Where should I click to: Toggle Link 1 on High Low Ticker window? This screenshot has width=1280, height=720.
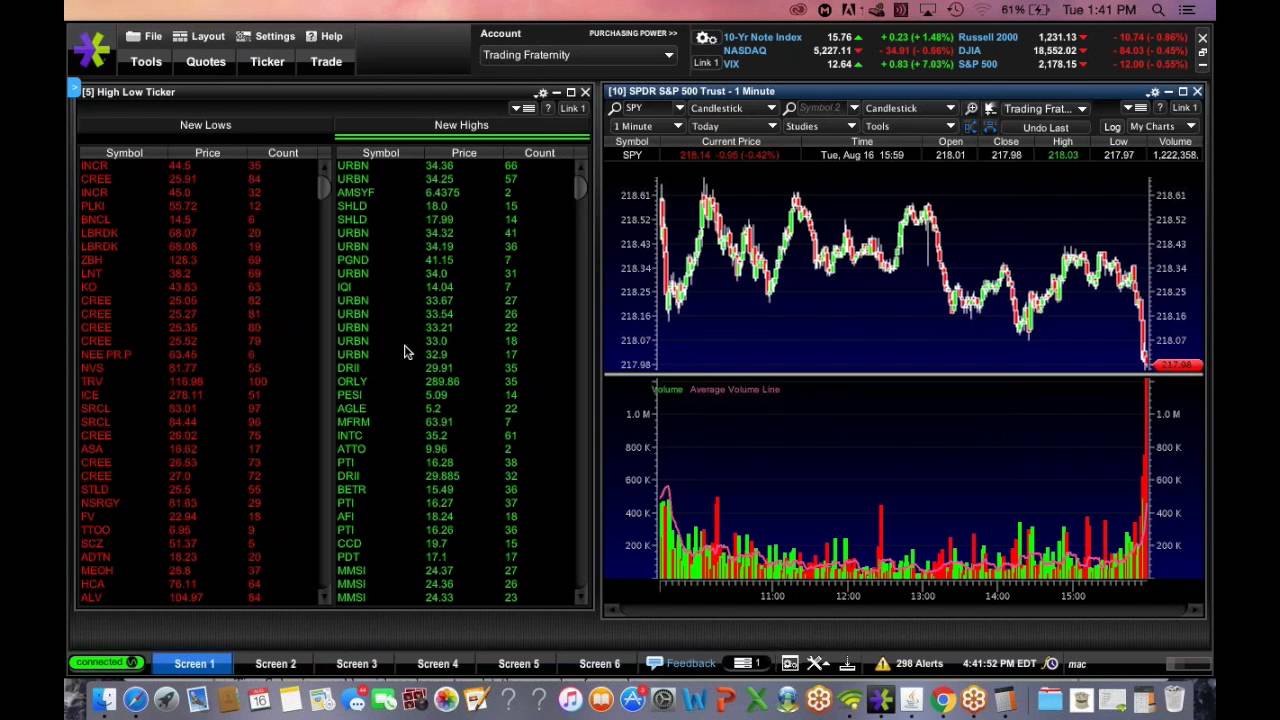coord(572,108)
